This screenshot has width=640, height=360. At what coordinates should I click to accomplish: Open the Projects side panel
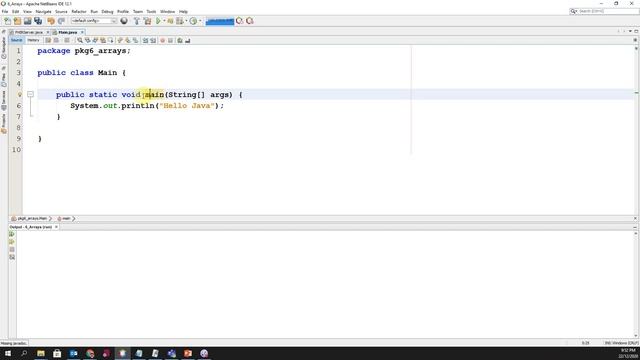click(x=4, y=124)
